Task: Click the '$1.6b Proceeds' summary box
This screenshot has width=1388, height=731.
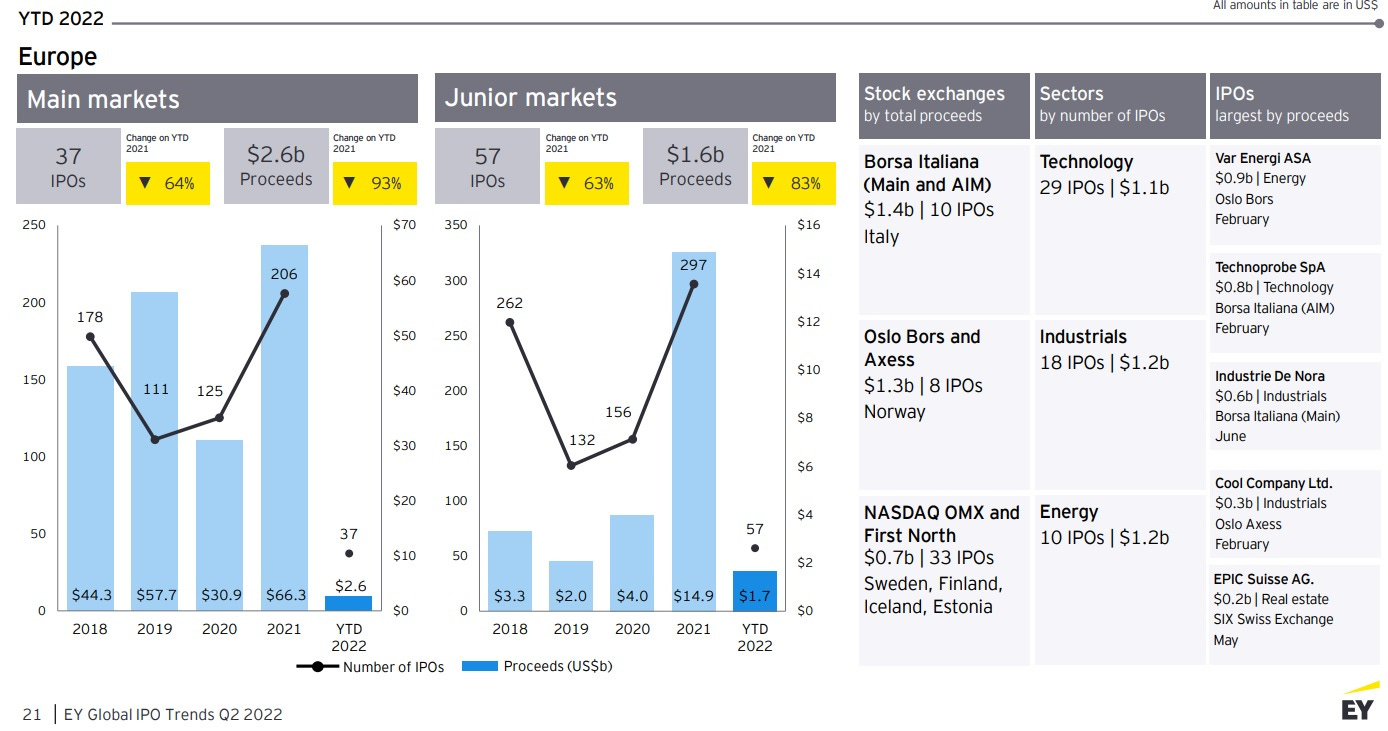Action: [x=695, y=166]
